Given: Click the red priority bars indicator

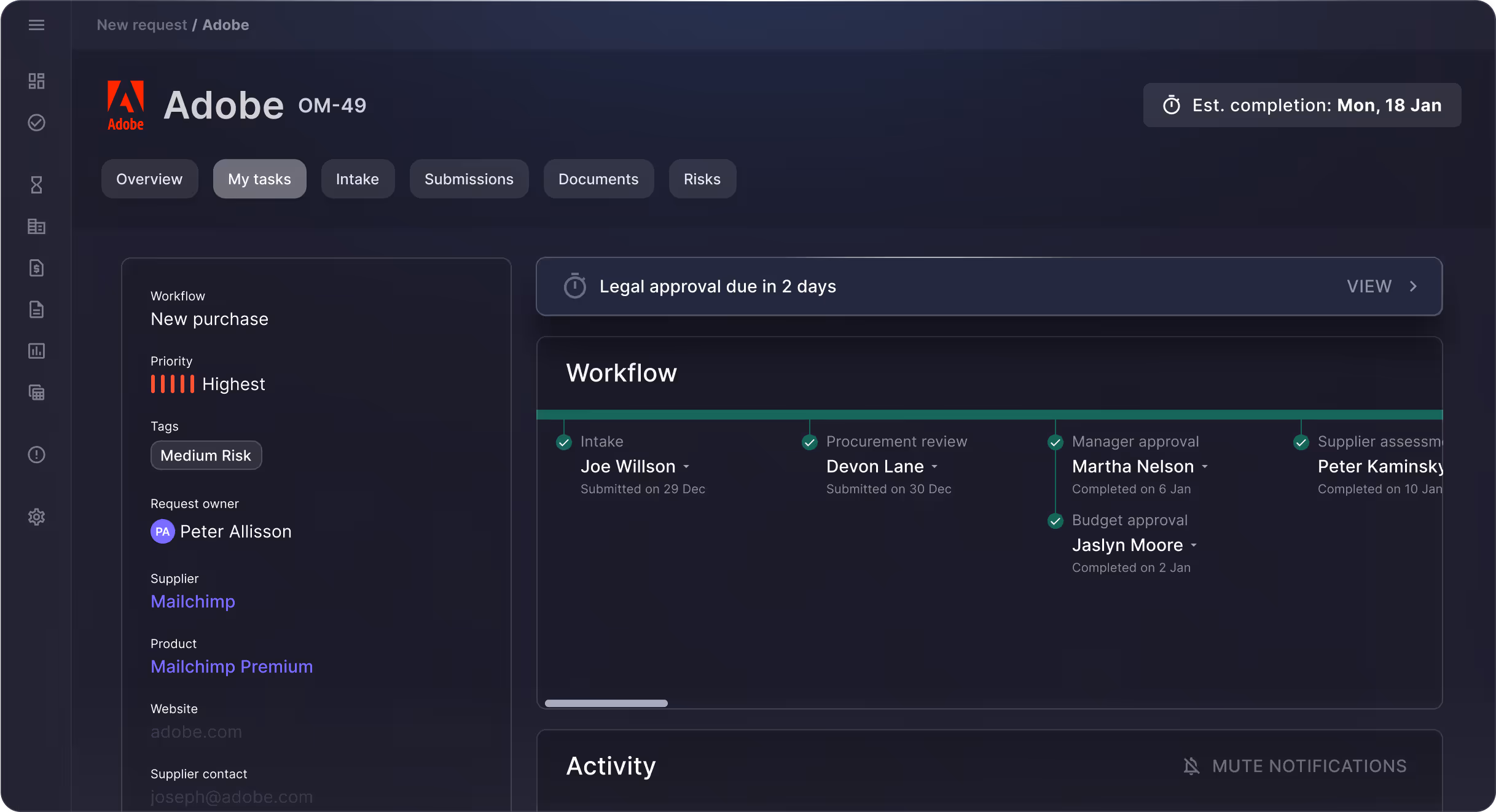Looking at the screenshot, I should (172, 384).
